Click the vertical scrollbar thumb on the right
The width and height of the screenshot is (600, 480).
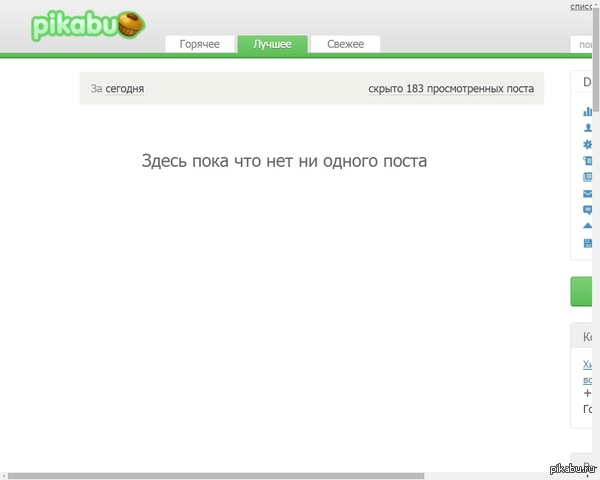point(596,60)
